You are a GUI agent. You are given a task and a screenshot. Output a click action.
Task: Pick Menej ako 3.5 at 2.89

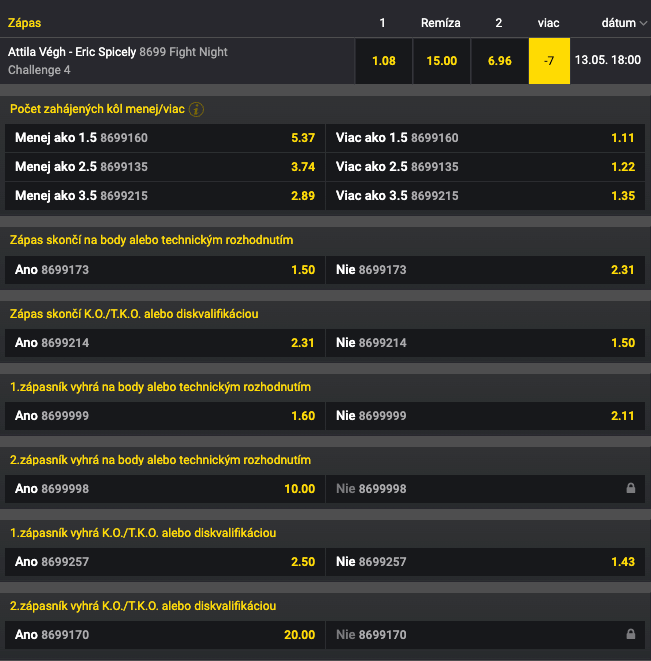tap(165, 196)
